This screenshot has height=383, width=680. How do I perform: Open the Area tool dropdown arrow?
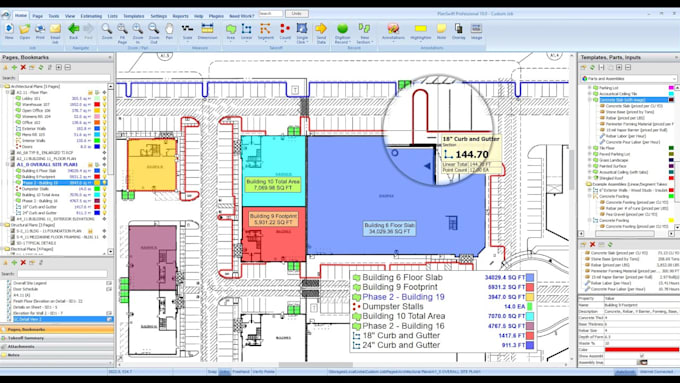231,42
